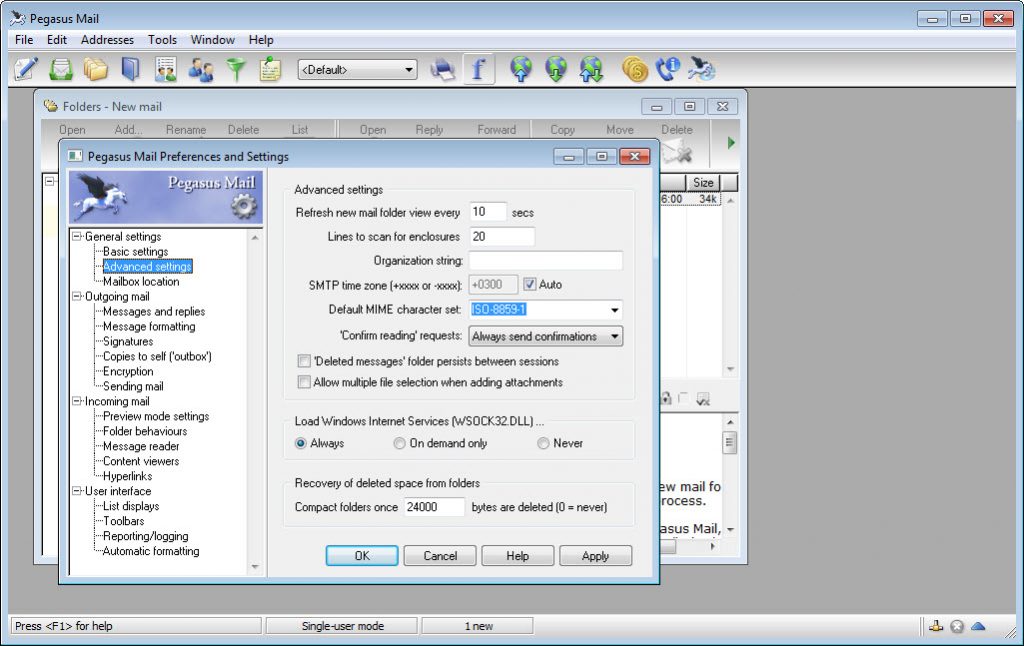The width and height of the screenshot is (1024, 646).
Task: Click Cancel in the preferences dialog
Action: 440,556
